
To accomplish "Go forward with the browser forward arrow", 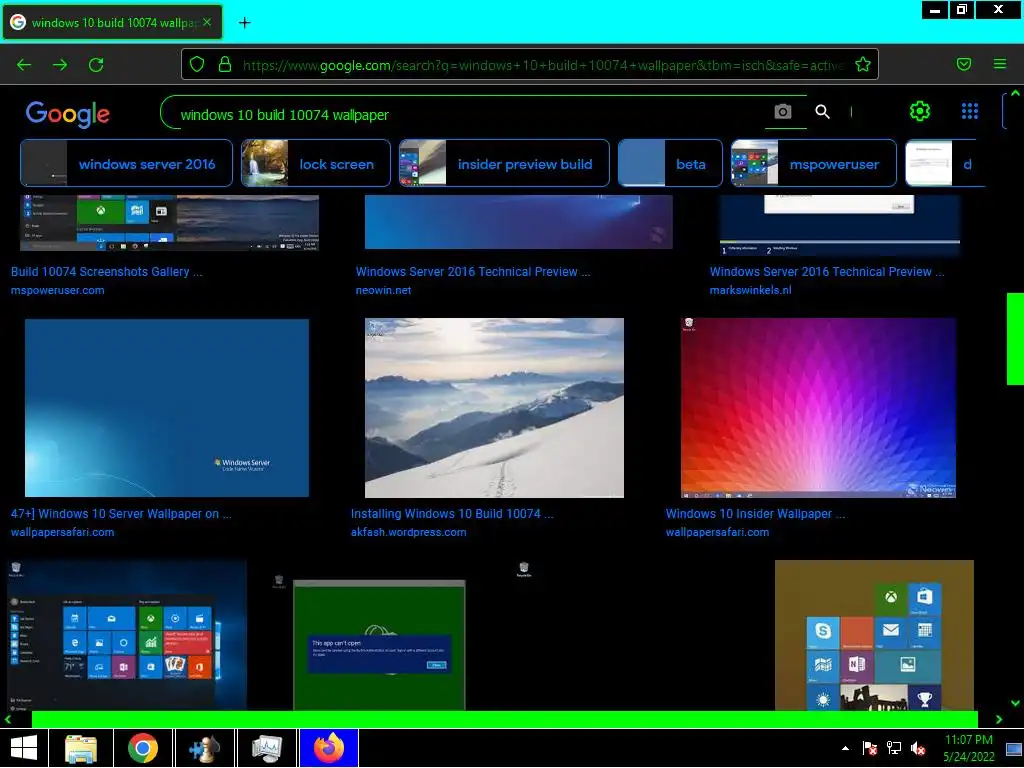I will pos(60,65).
